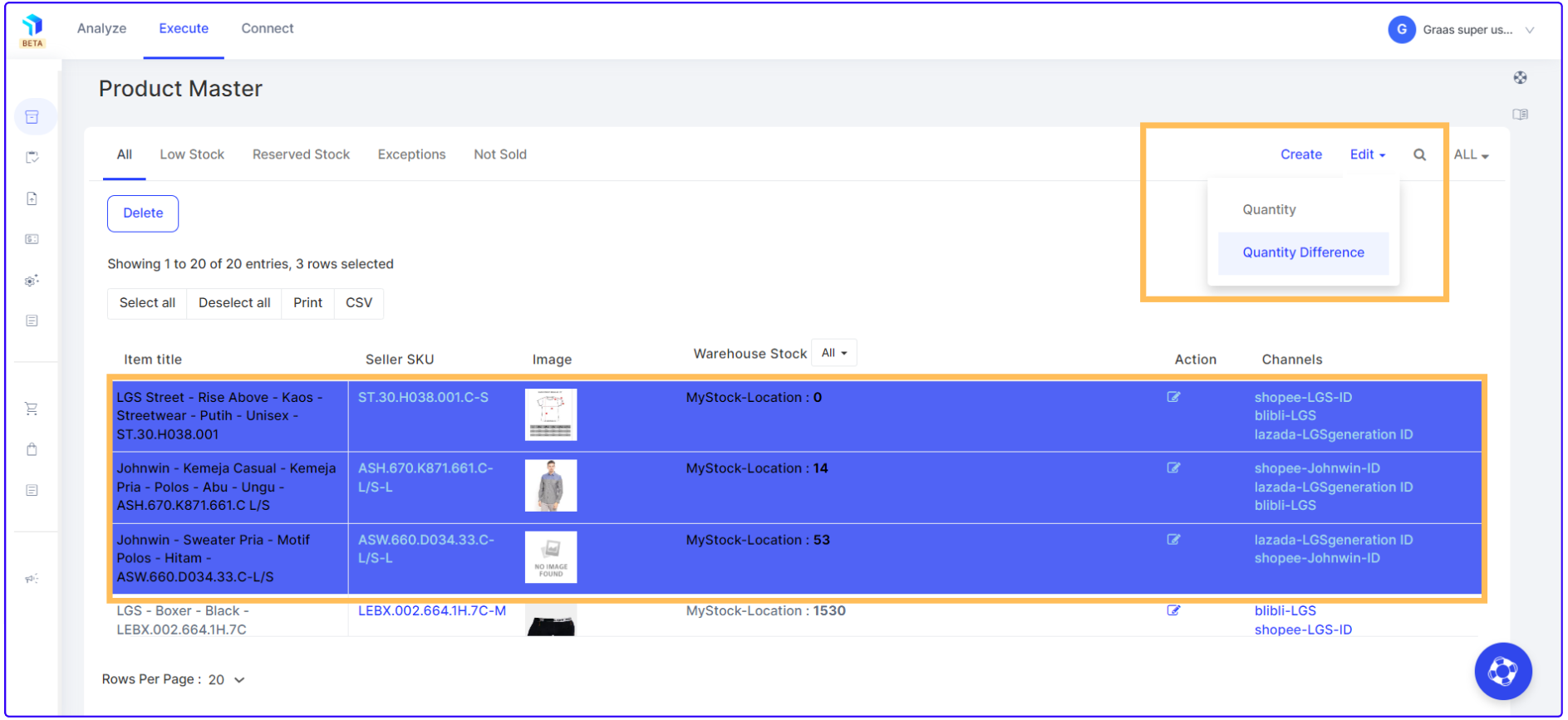Click the Delete button

pyautogui.click(x=143, y=213)
